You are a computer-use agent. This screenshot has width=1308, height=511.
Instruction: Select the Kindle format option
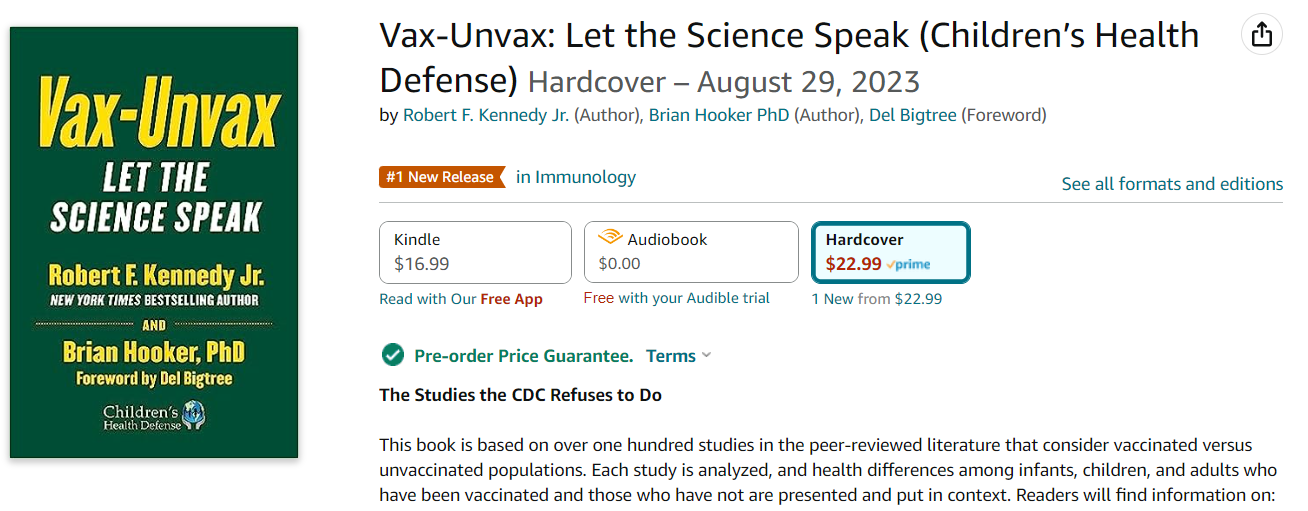pos(475,253)
